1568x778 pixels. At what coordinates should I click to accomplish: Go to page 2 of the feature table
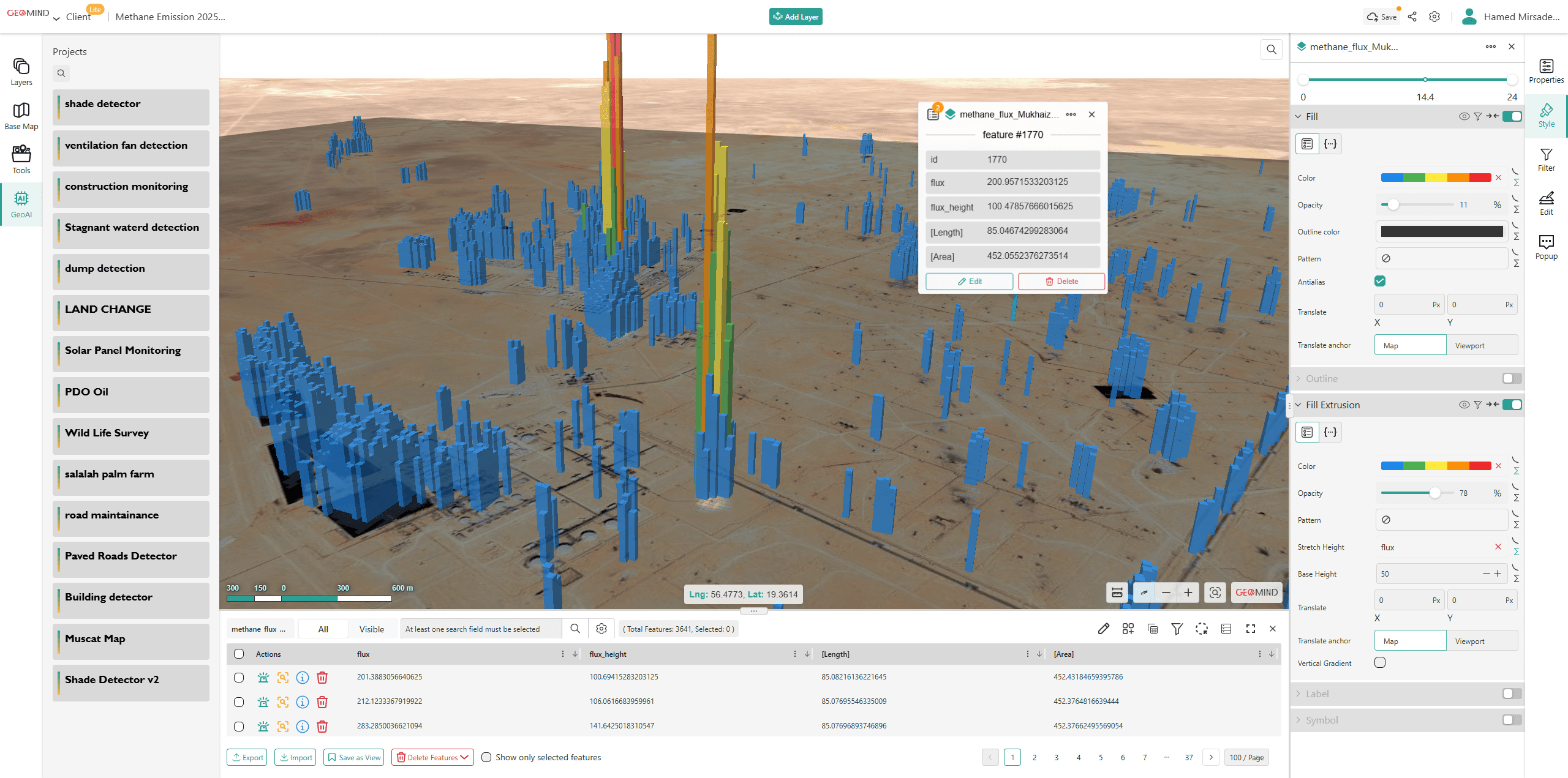point(1035,757)
